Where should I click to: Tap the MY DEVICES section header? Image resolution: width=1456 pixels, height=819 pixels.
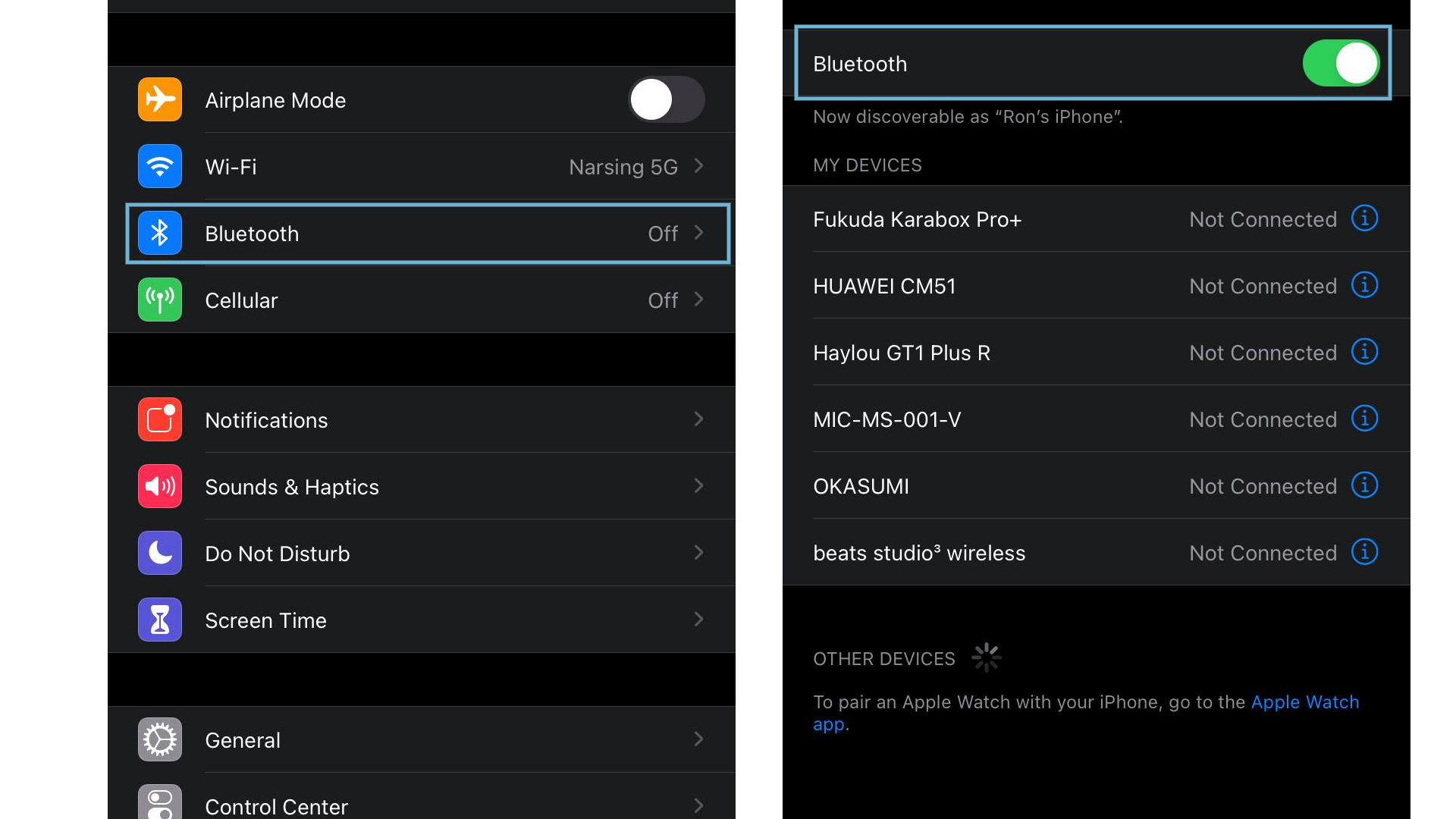(868, 165)
